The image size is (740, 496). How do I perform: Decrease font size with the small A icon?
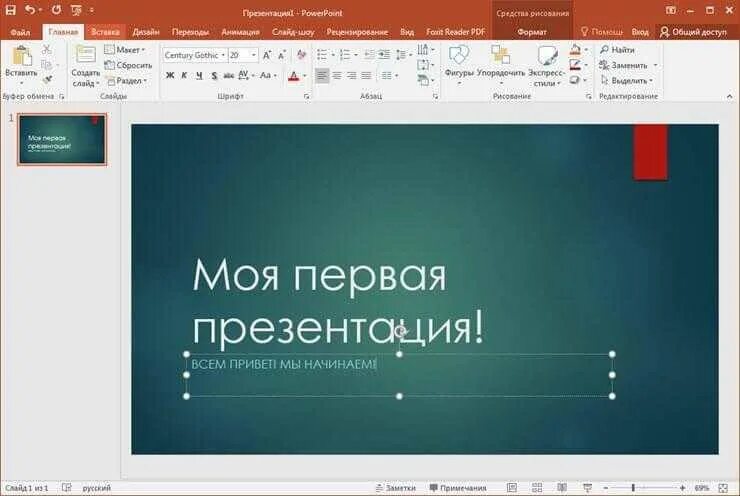click(282, 55)
